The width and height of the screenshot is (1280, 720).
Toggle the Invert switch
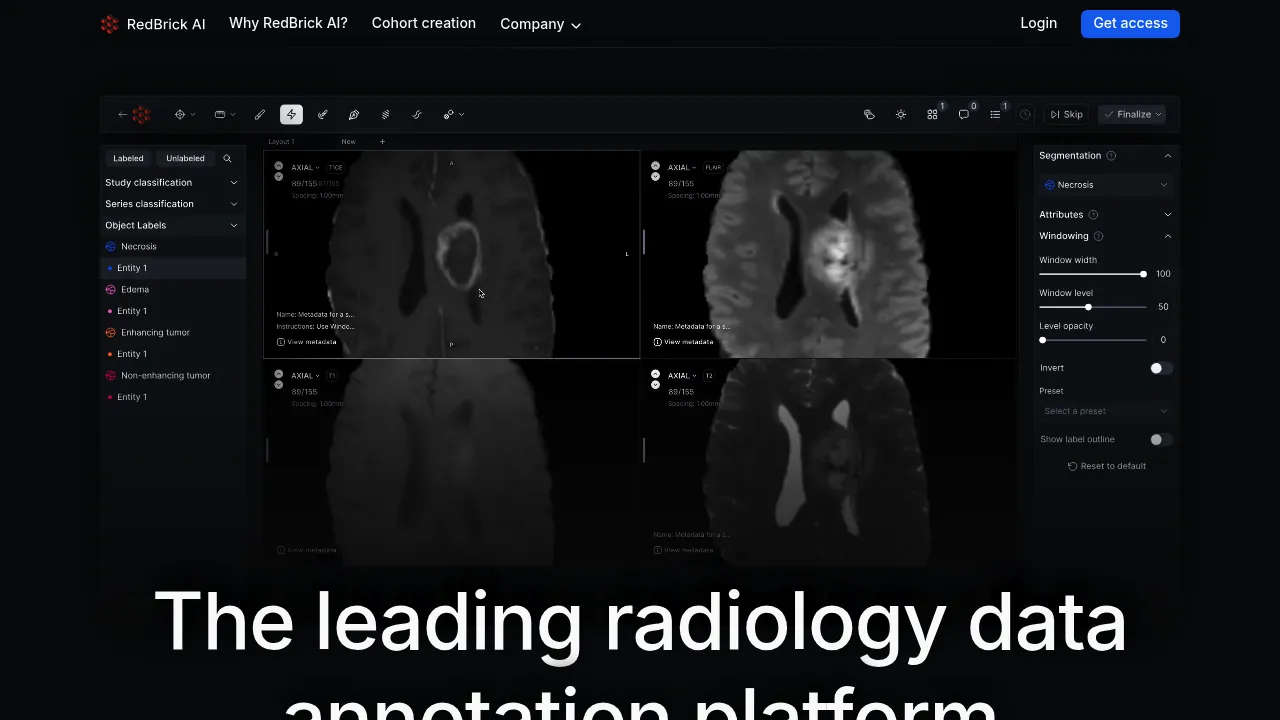tap(1161, 368)
